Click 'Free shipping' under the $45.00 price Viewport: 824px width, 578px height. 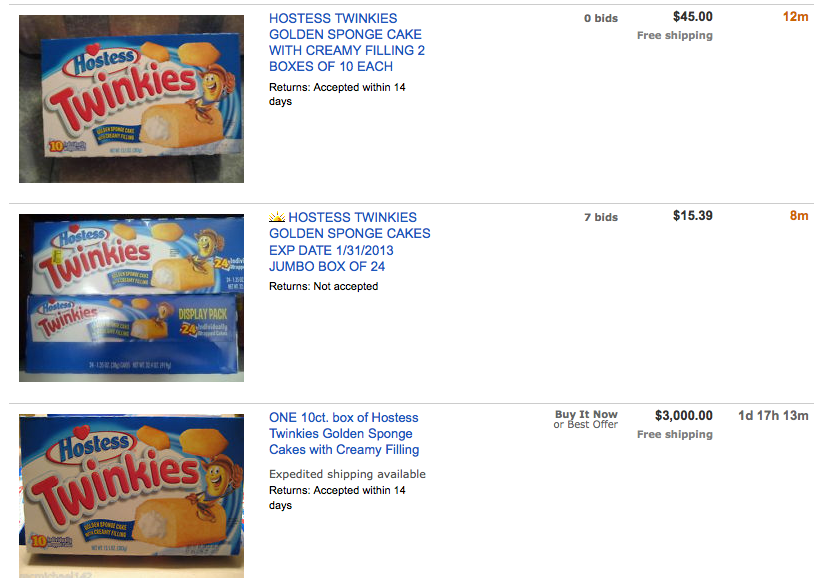675,36
